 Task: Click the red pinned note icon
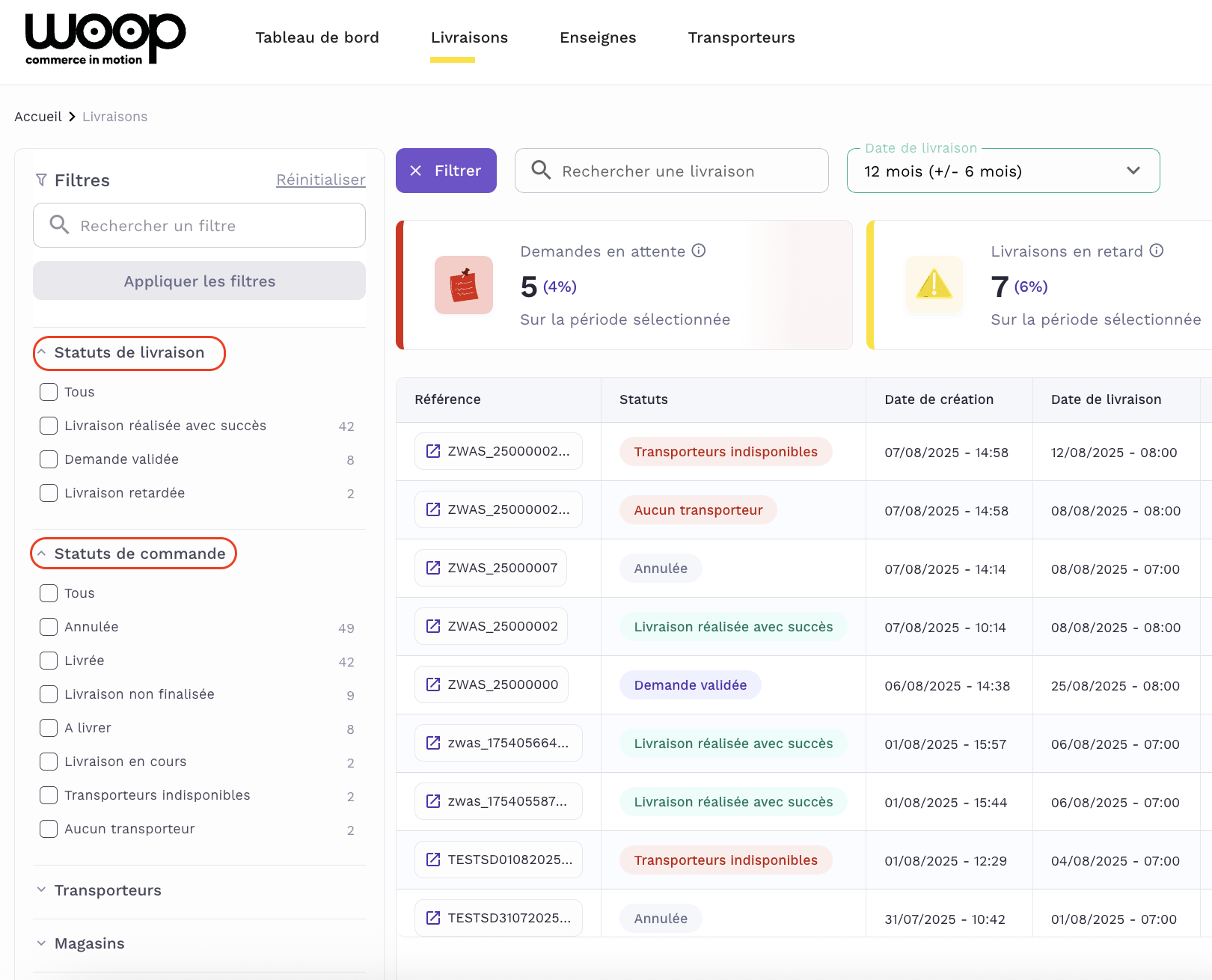(464, 285)
